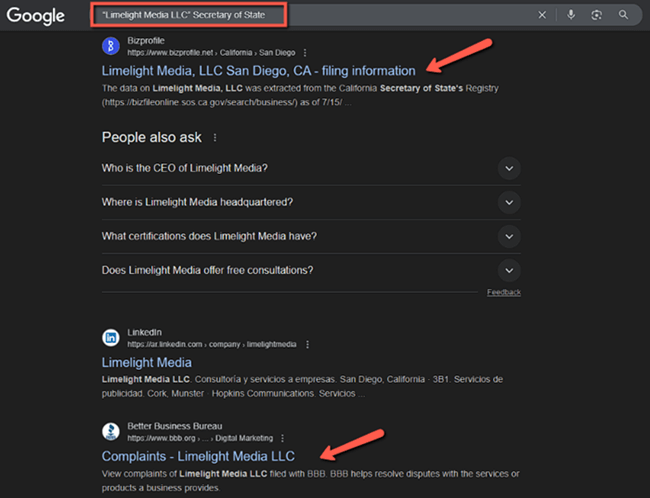Open three-dot menu beside LinkedIn URL

307,344
